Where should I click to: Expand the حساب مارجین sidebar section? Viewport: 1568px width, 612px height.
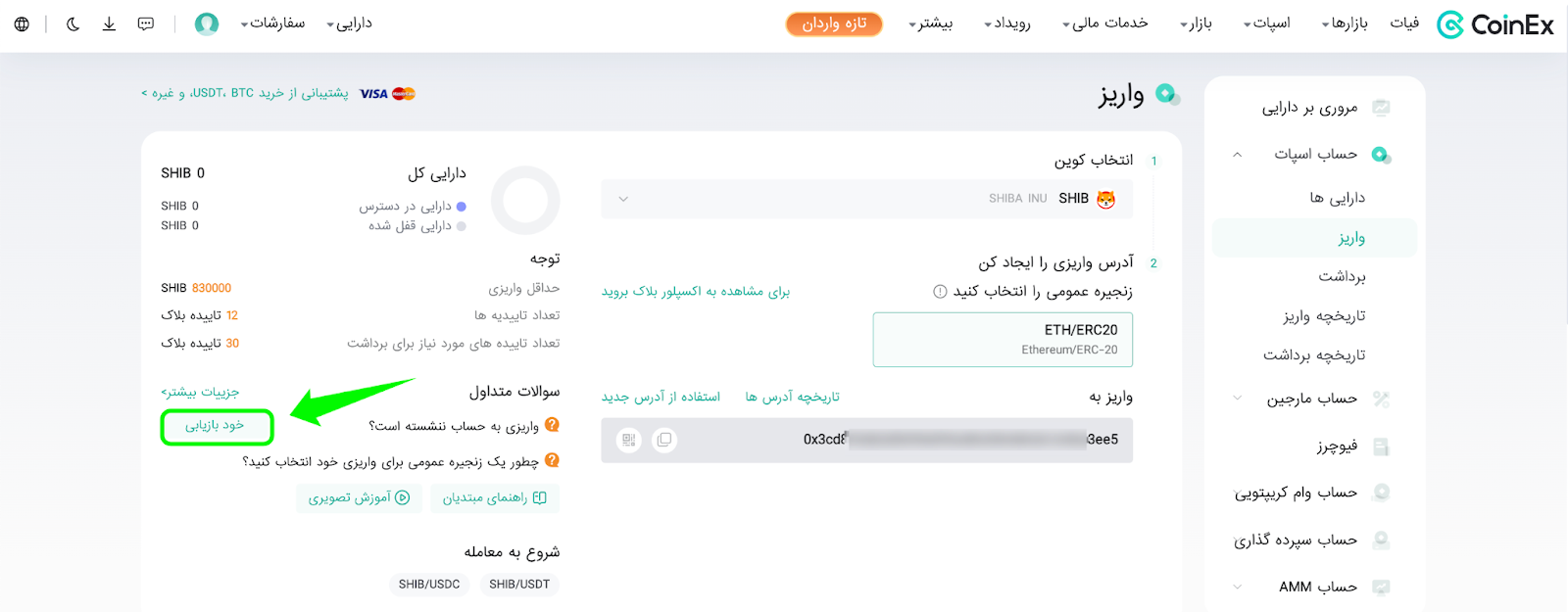point(1237,399)
